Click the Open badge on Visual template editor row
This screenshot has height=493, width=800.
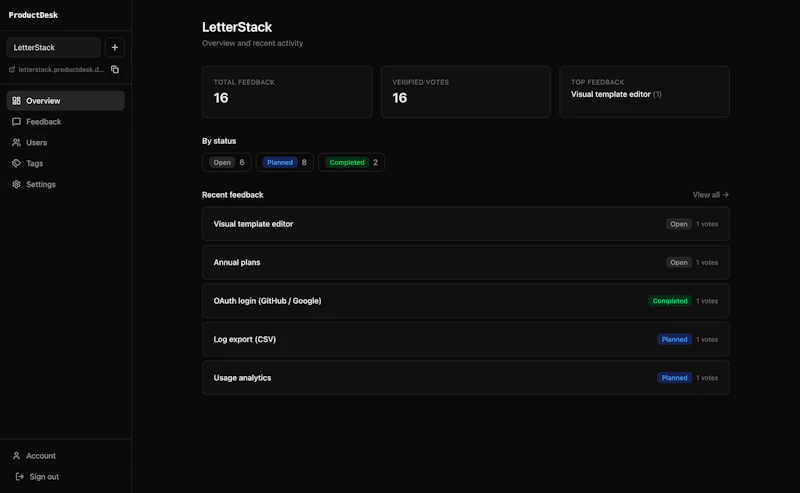click(x=679, y=224)
